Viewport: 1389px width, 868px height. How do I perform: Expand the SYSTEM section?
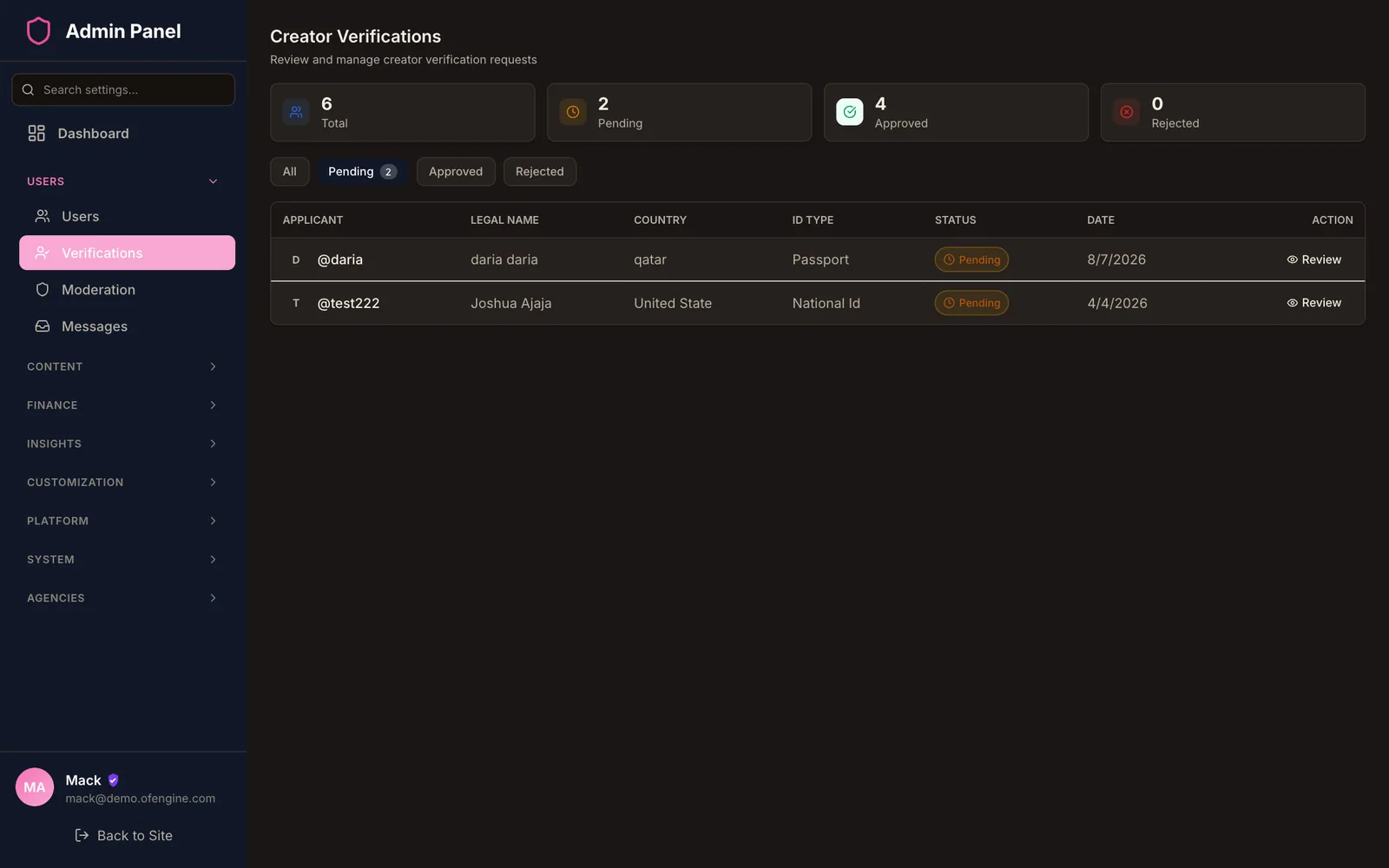pyautogui.click(x=122, y=559)
